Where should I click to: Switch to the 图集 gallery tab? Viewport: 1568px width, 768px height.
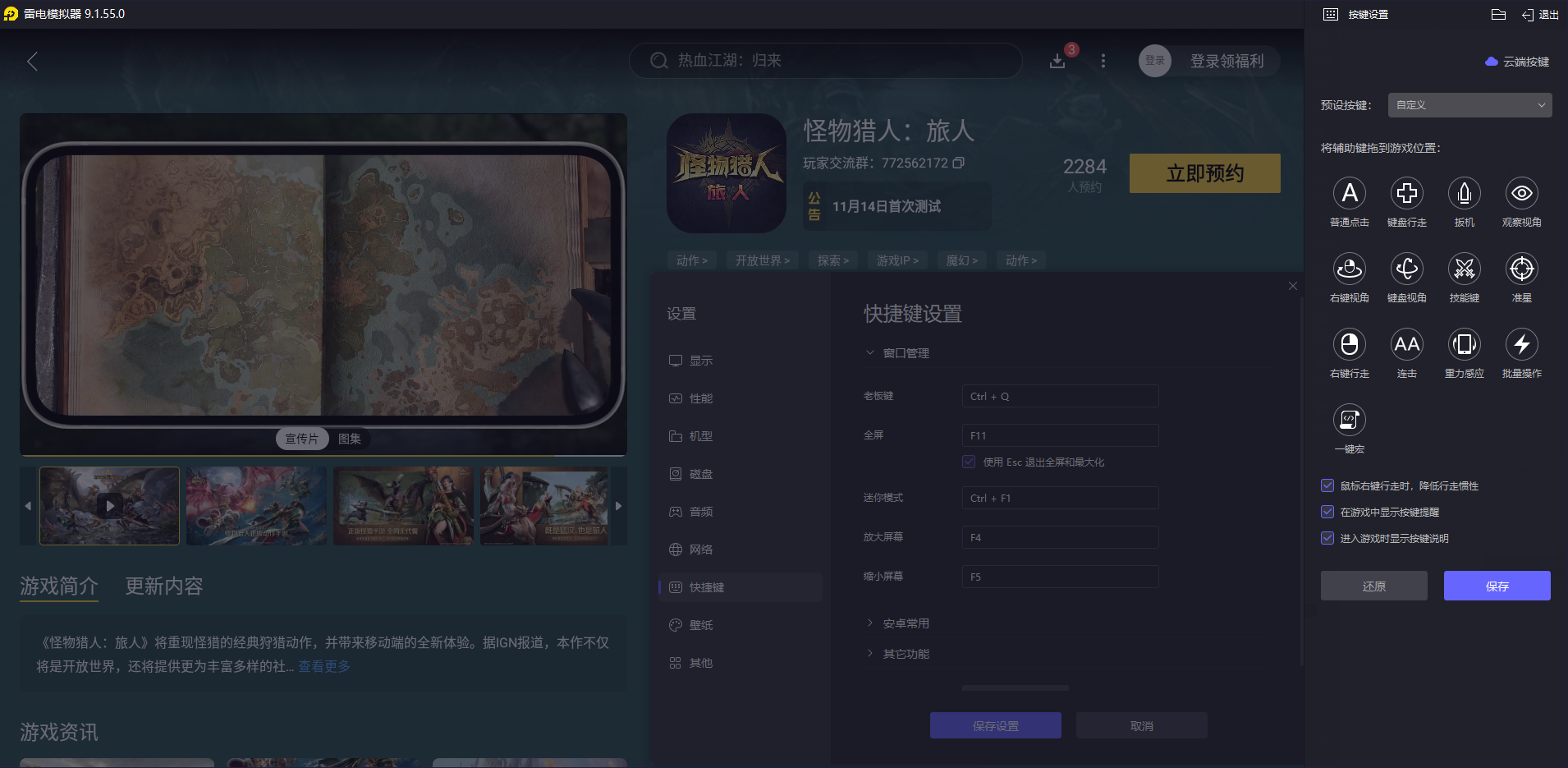point(351,439)
